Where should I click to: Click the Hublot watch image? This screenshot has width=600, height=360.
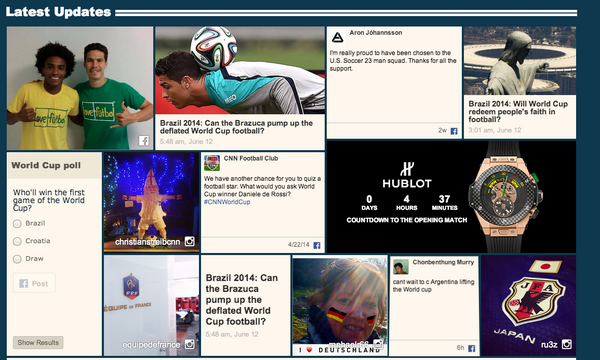pos(505,197)
